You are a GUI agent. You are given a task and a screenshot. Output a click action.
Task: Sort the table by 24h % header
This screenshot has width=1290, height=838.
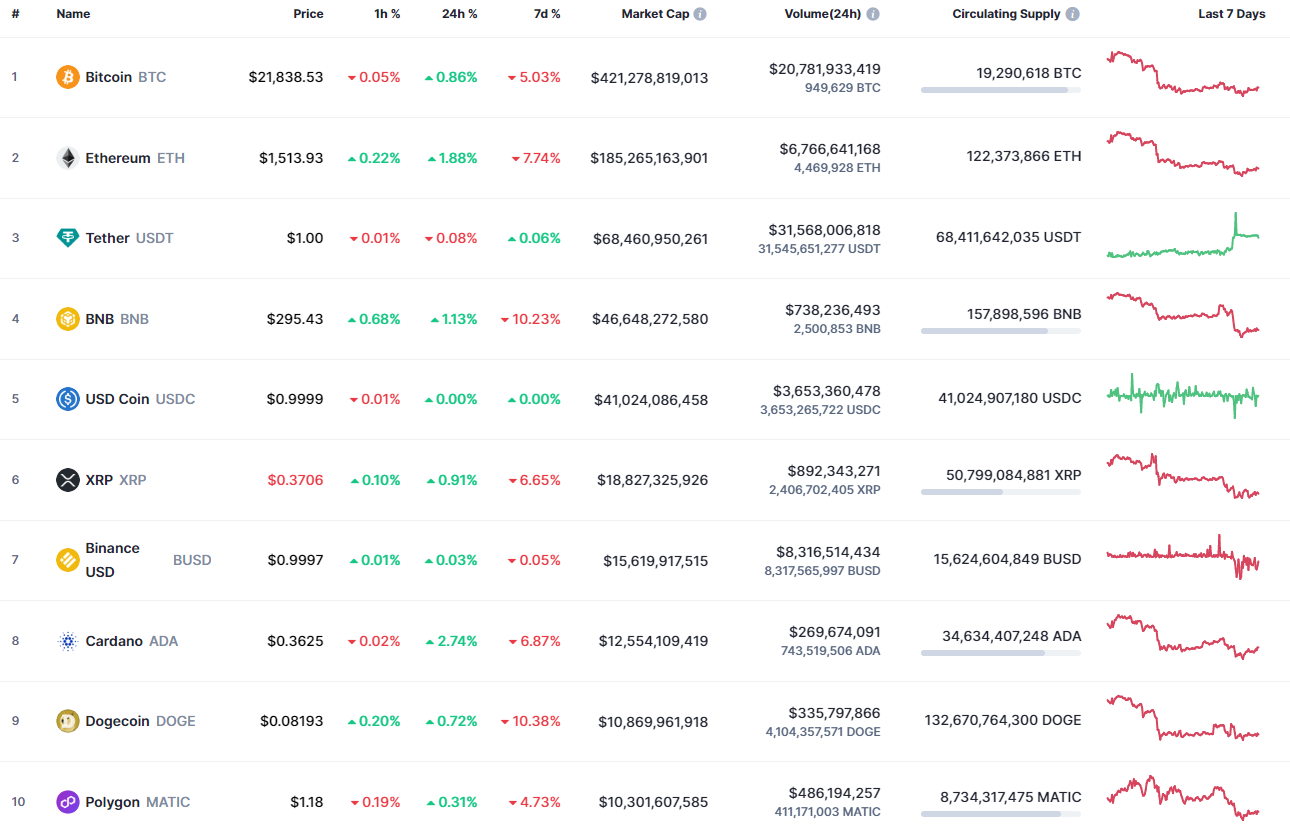(459, 13)
